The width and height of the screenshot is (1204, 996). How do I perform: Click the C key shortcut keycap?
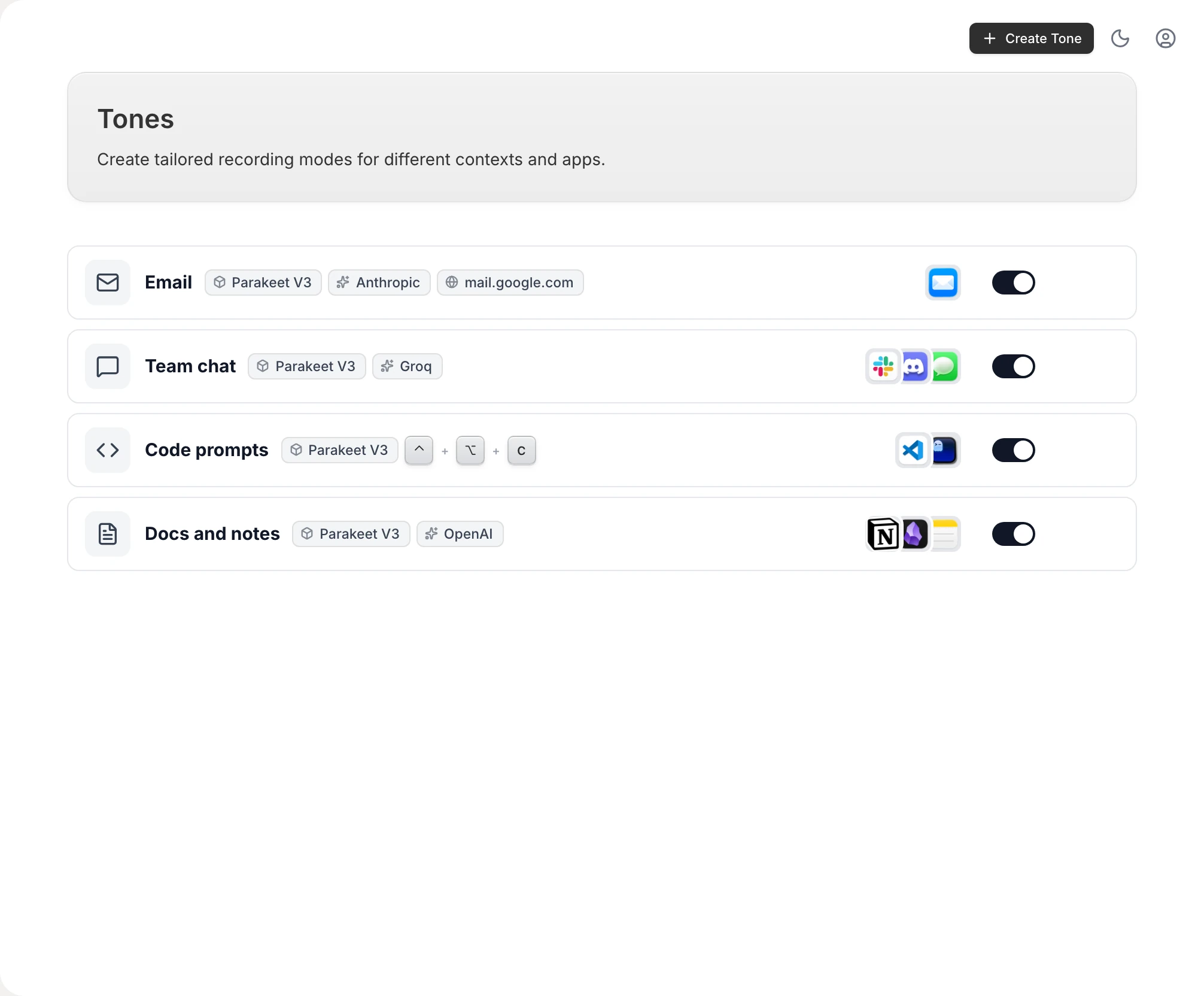coord(521,450)
